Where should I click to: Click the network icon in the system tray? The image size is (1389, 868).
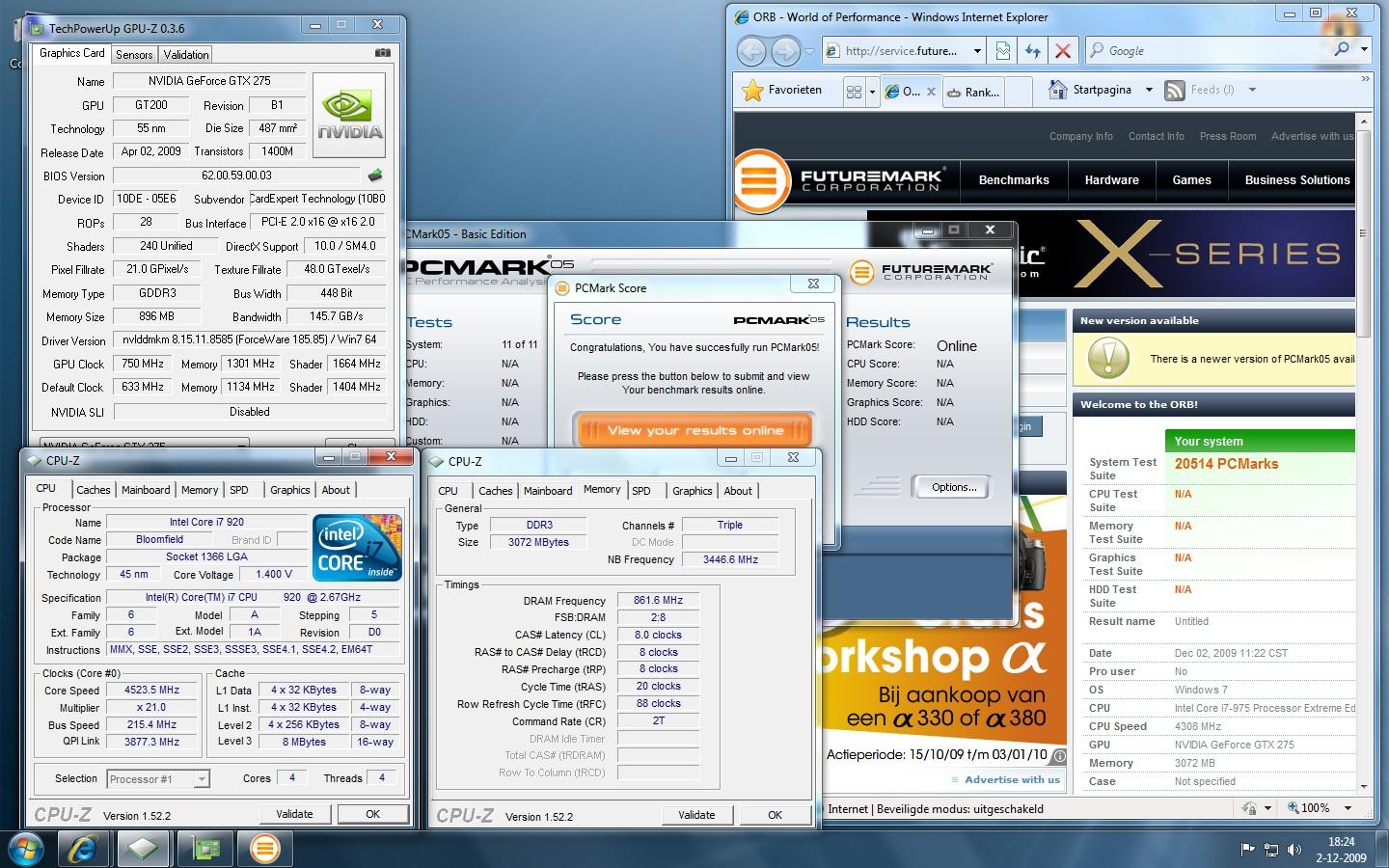pos(1271,850)
